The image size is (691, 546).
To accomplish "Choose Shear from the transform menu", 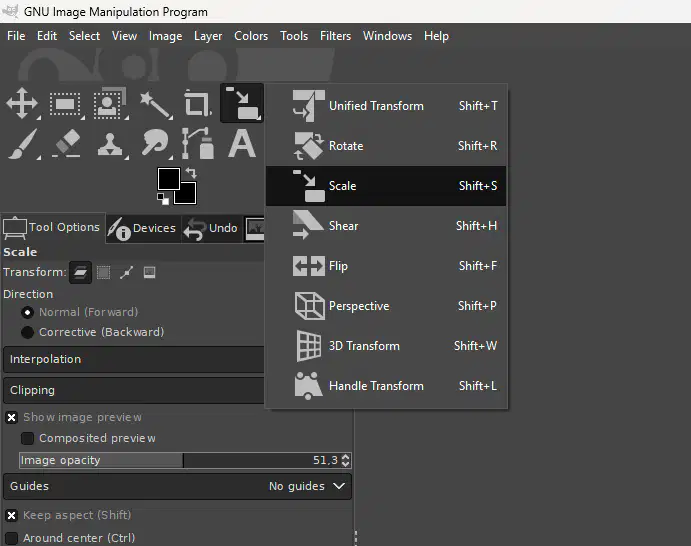I will [386, 226].
